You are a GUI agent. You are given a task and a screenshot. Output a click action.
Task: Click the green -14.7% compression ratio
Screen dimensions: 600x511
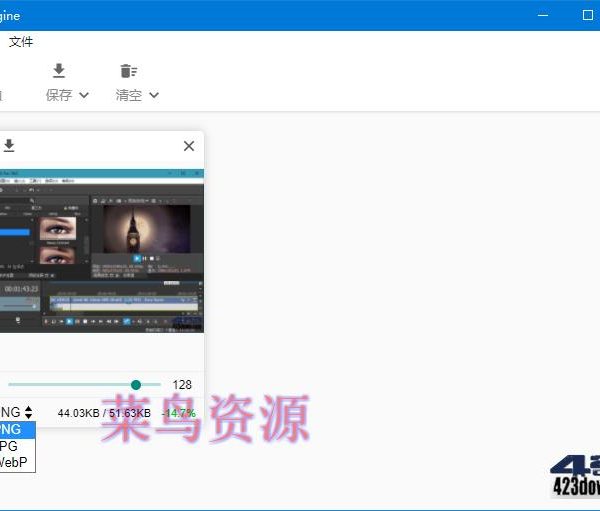(x=179, y=413)
